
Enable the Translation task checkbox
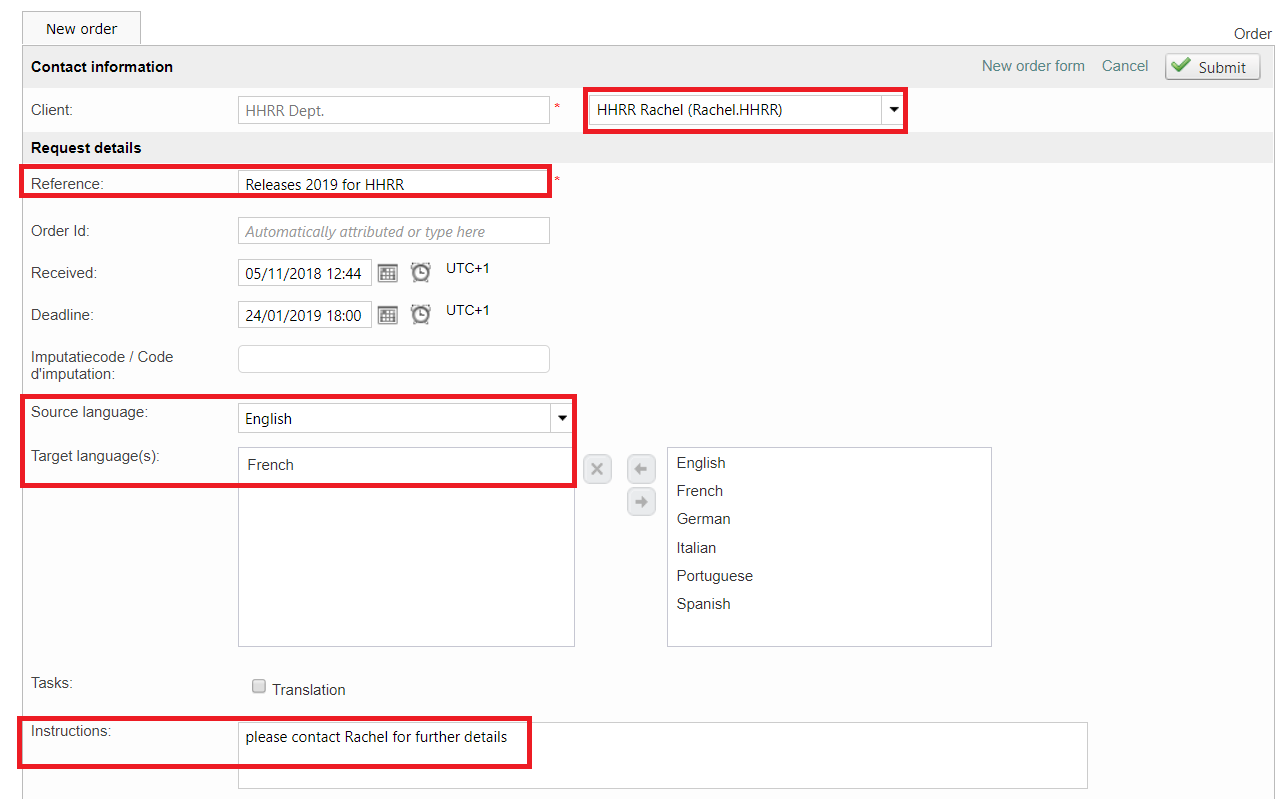tap(259, 687)
